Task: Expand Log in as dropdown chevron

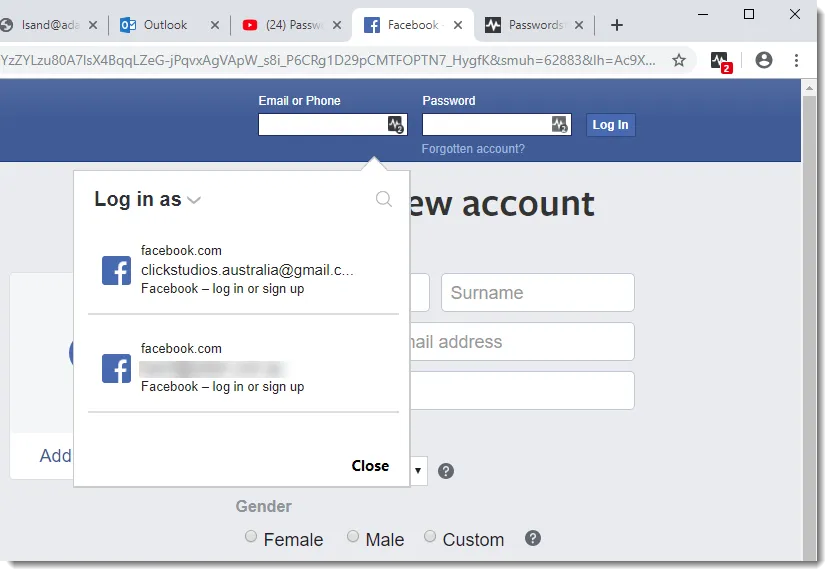Action: [x=194, y=200]
